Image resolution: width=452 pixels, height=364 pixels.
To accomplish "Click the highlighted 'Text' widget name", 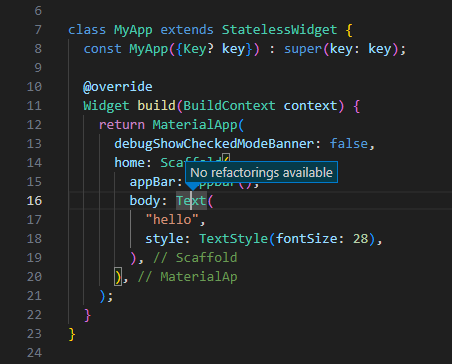I will (x=191, y=201).
